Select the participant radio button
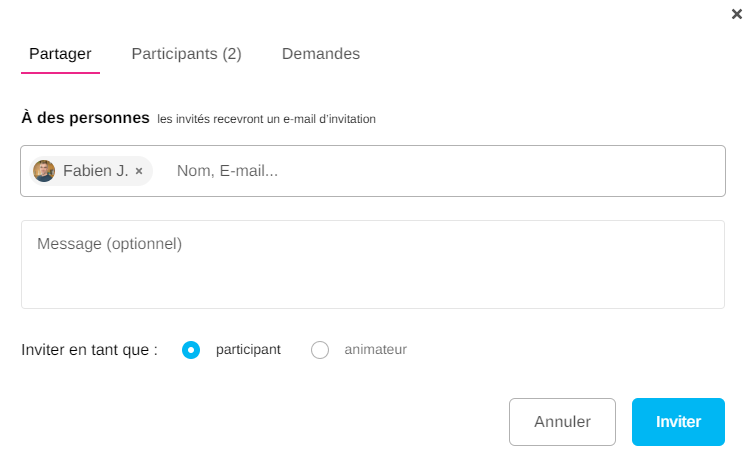This screenshot has height=467, width=750. point(191,350)
